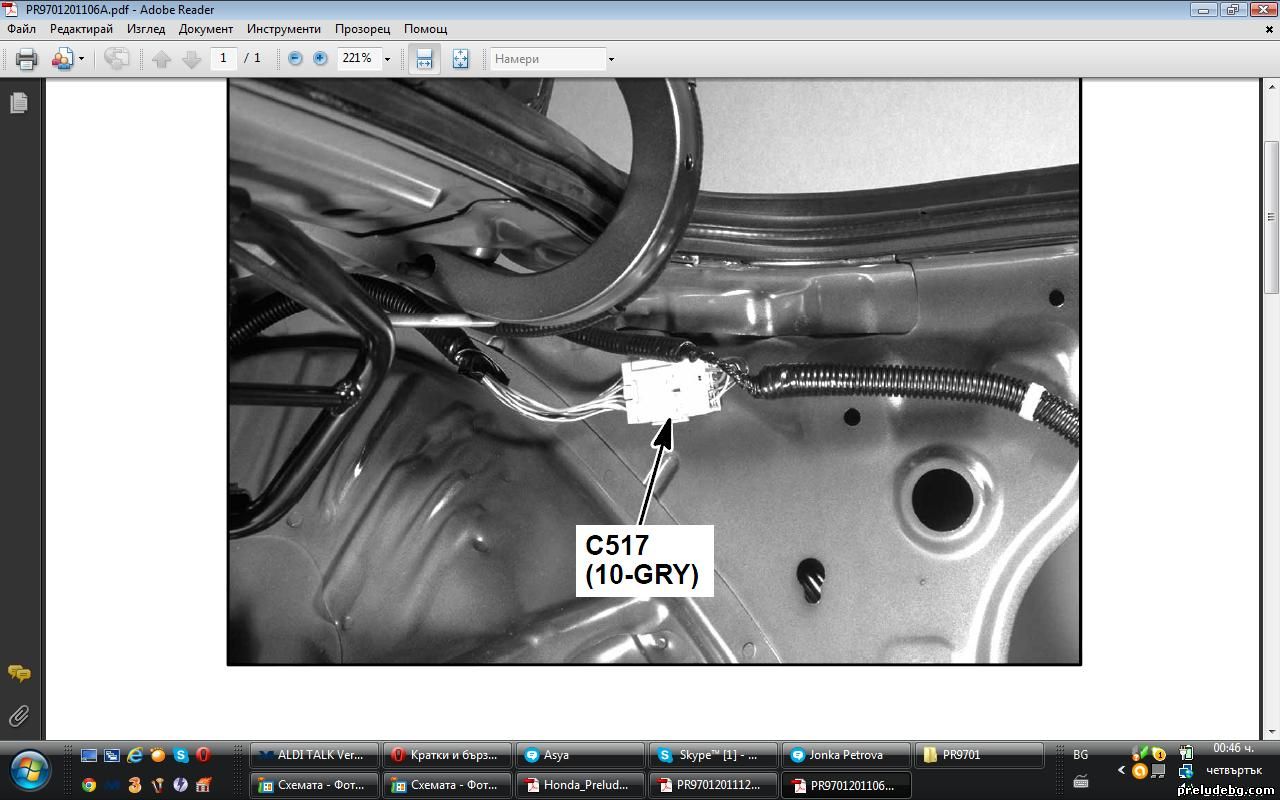Toggle fit one full page view
1280x800 pixels.
pyautogui.click(x=460, y=59)
